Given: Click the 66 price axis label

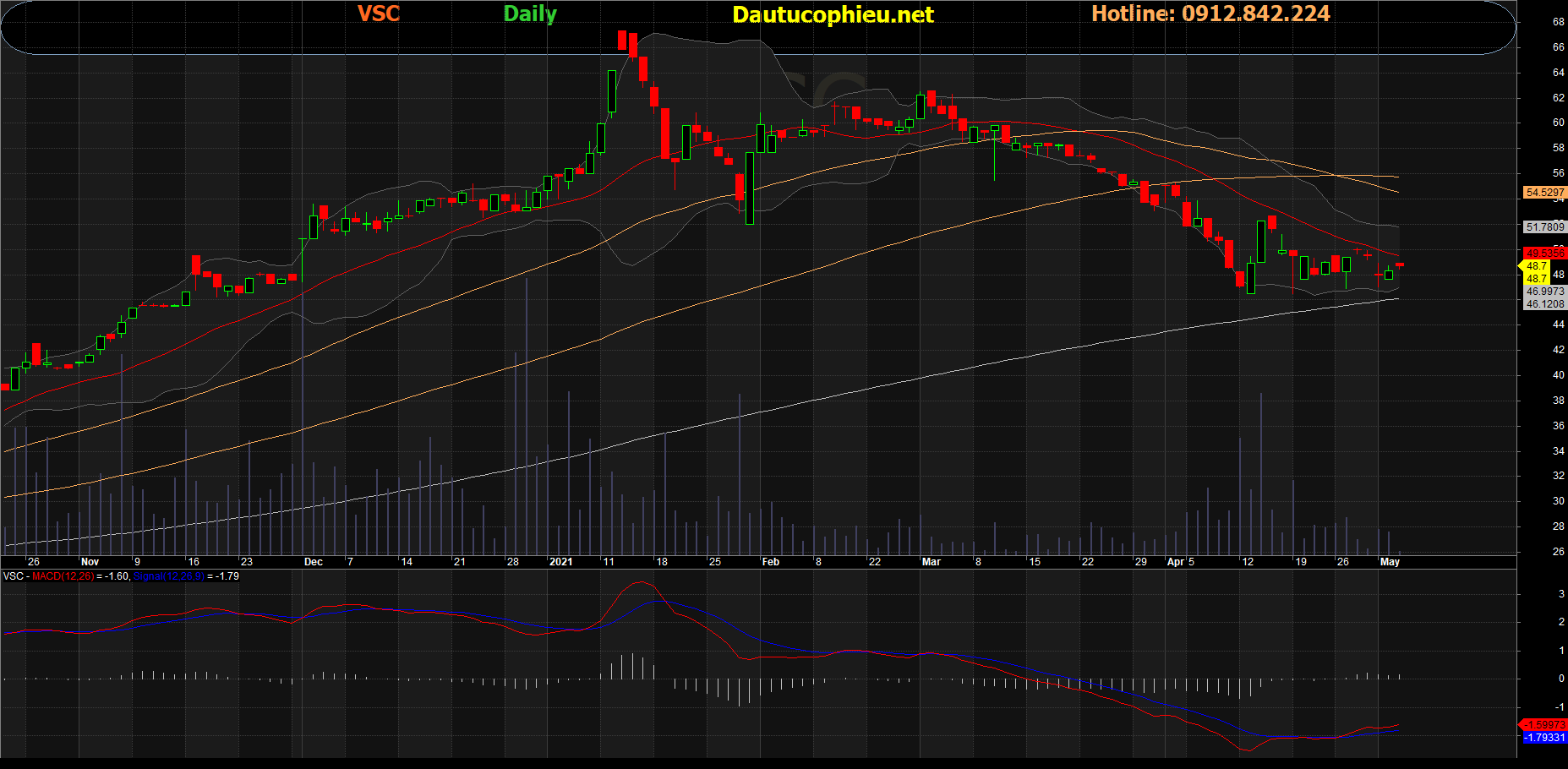Looking at the screenshot, I should 1559,47.
